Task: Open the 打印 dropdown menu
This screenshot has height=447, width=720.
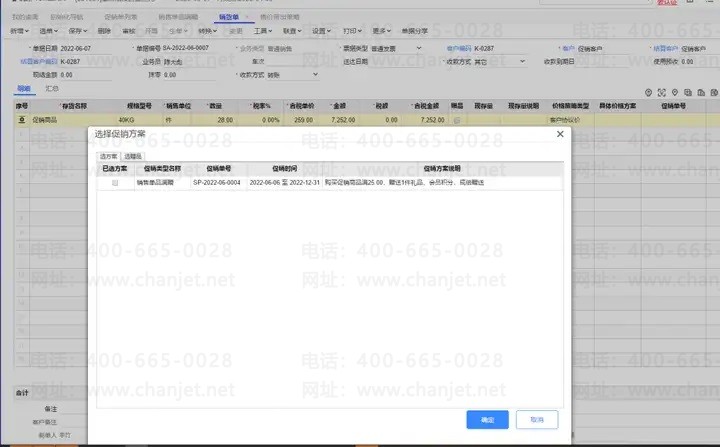Action: (x=352, y=31)
